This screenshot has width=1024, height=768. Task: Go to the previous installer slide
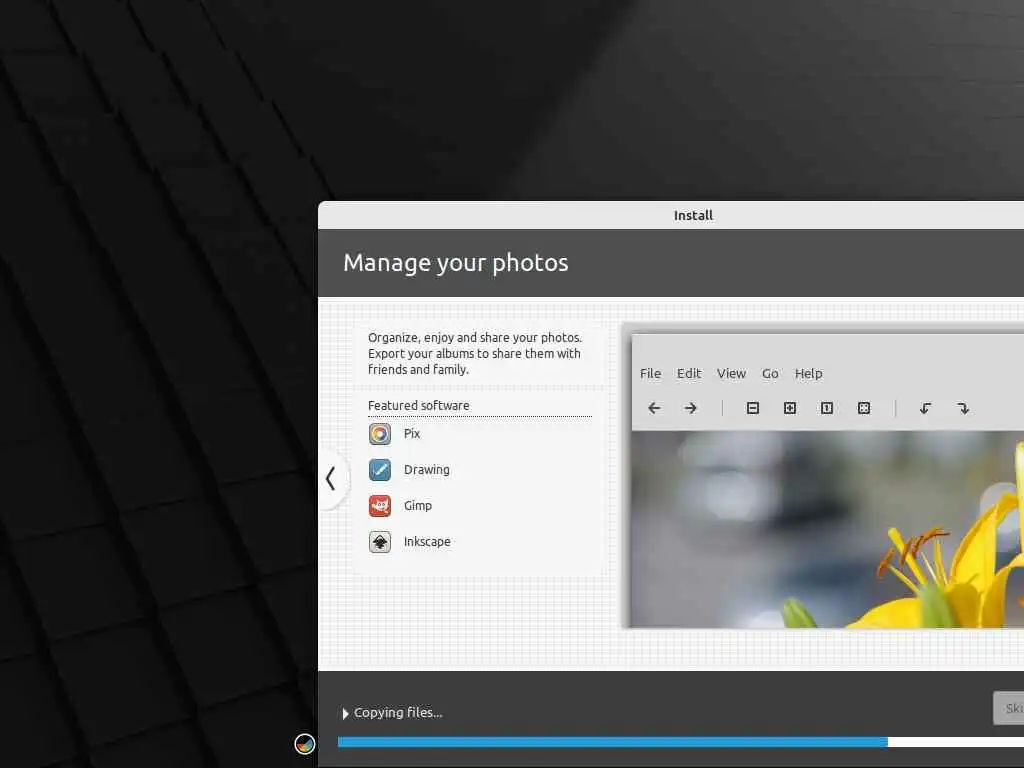click(x=331, y=479)
